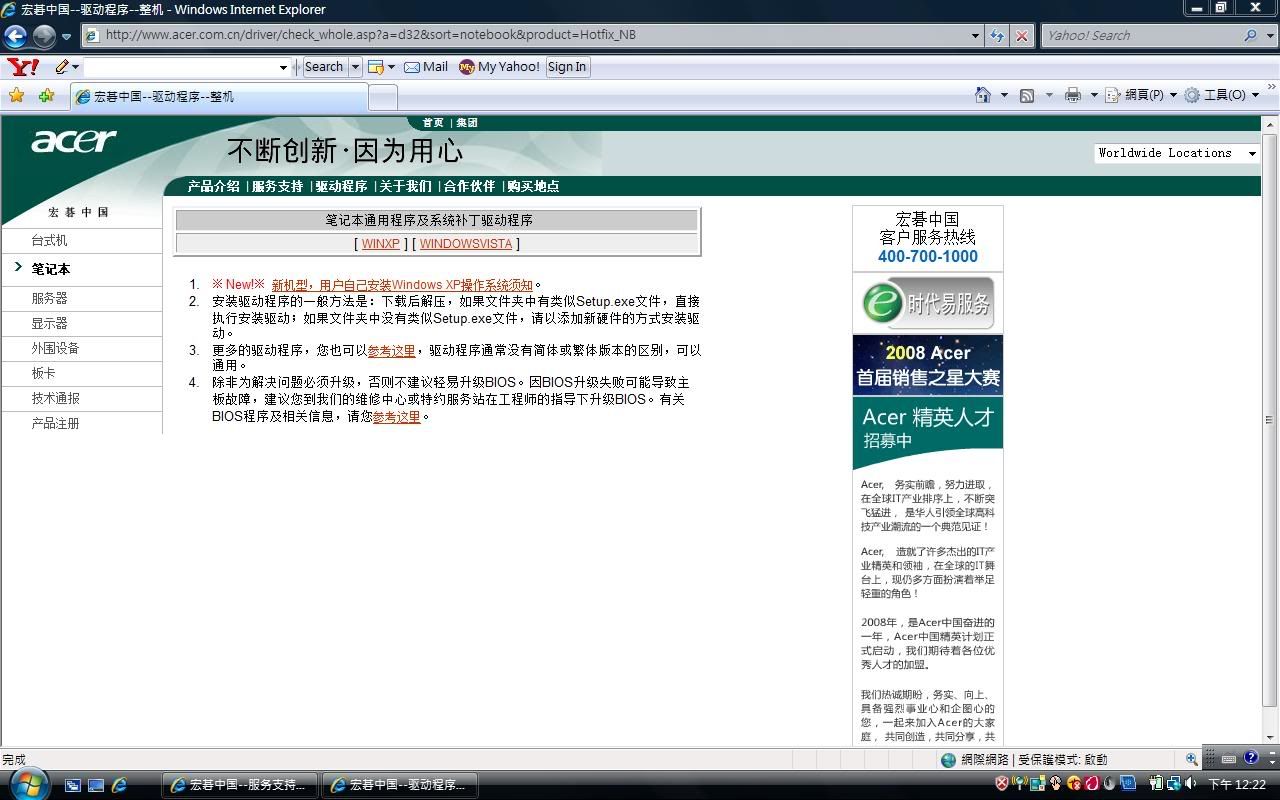The width and height of the screenshot is (1280, 800).
Task: Expand the Yahoo toolbar Search button dropdown arrow
Action: [355, 67]
